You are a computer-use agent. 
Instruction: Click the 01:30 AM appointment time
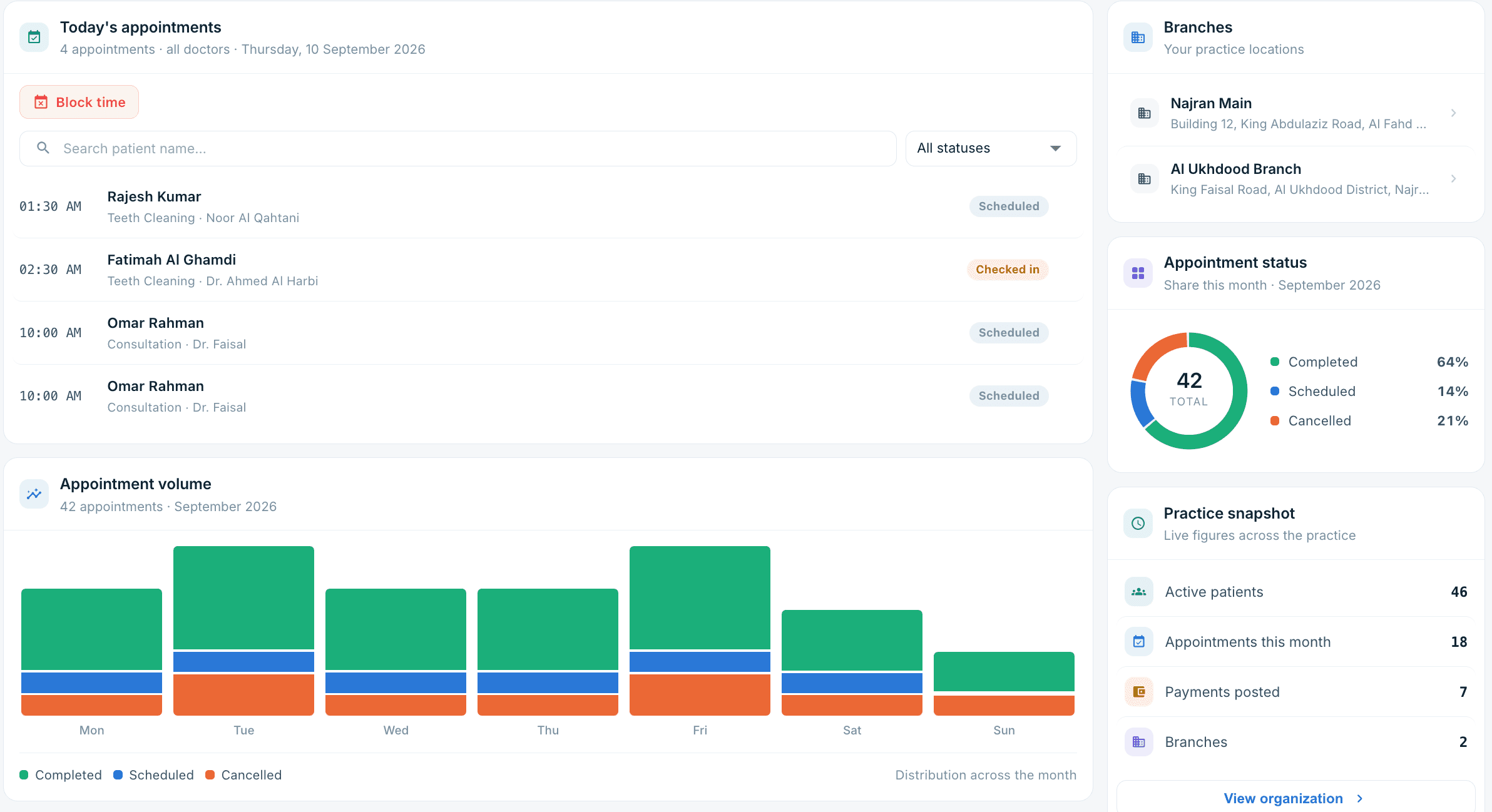51,206
